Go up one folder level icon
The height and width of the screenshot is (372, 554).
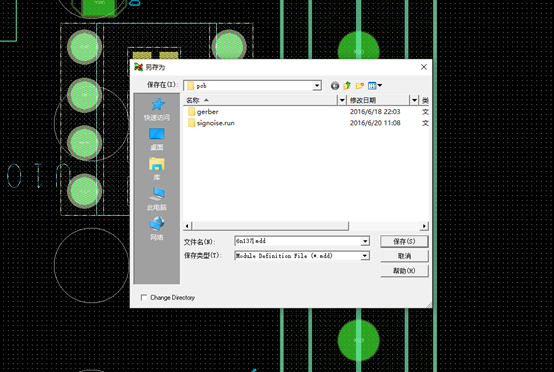(x=347, y=85)
